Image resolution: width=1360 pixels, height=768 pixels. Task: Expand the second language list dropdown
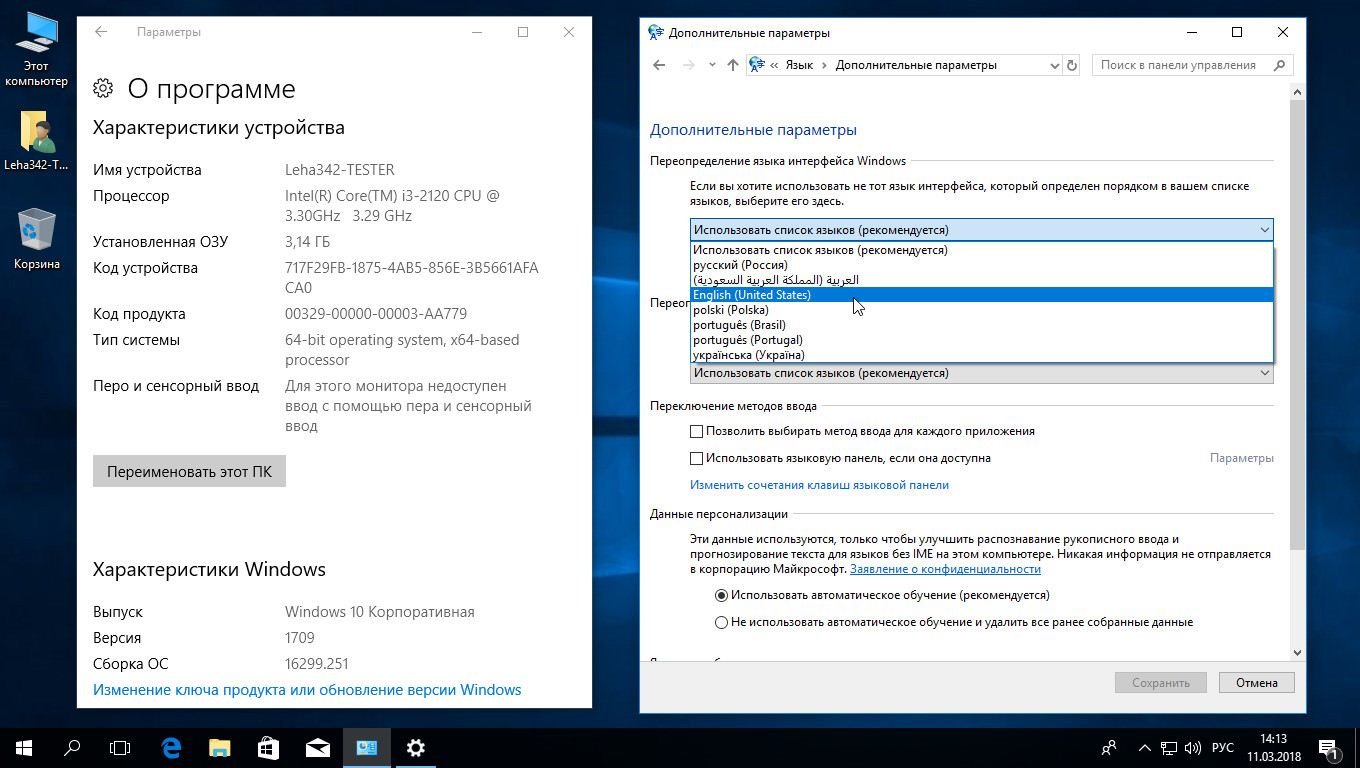pos(980,373)
